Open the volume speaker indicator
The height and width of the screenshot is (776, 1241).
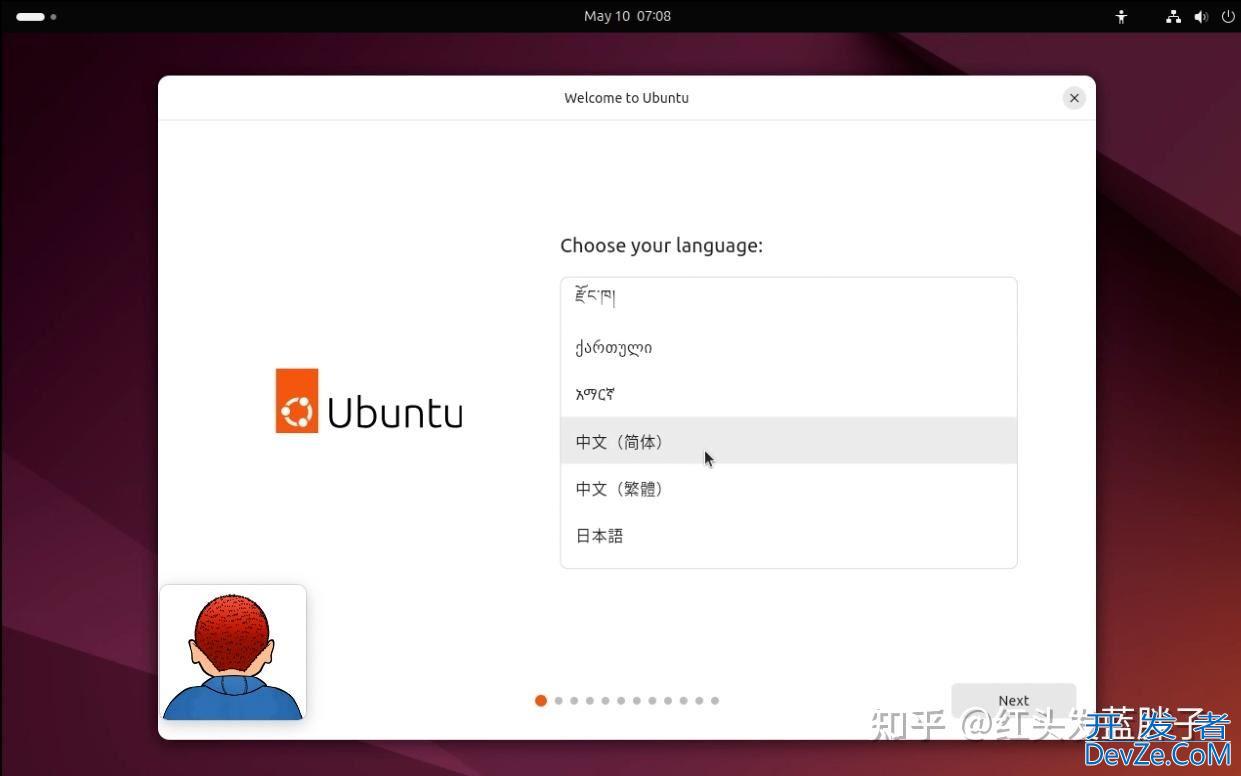[1200, 16]
